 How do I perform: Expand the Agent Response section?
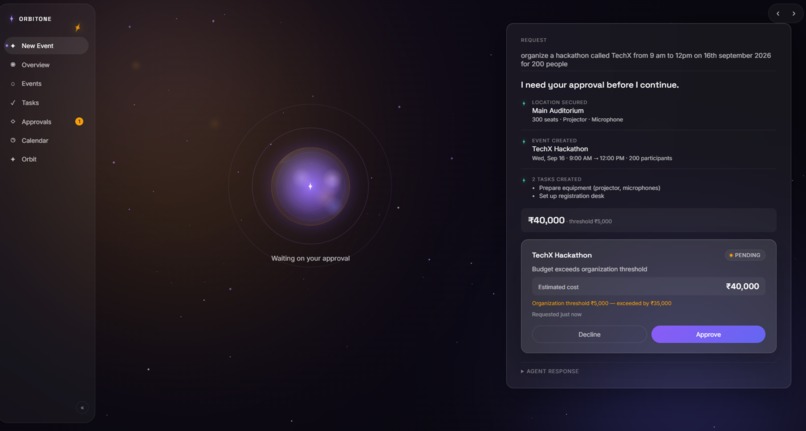(549, 371)
